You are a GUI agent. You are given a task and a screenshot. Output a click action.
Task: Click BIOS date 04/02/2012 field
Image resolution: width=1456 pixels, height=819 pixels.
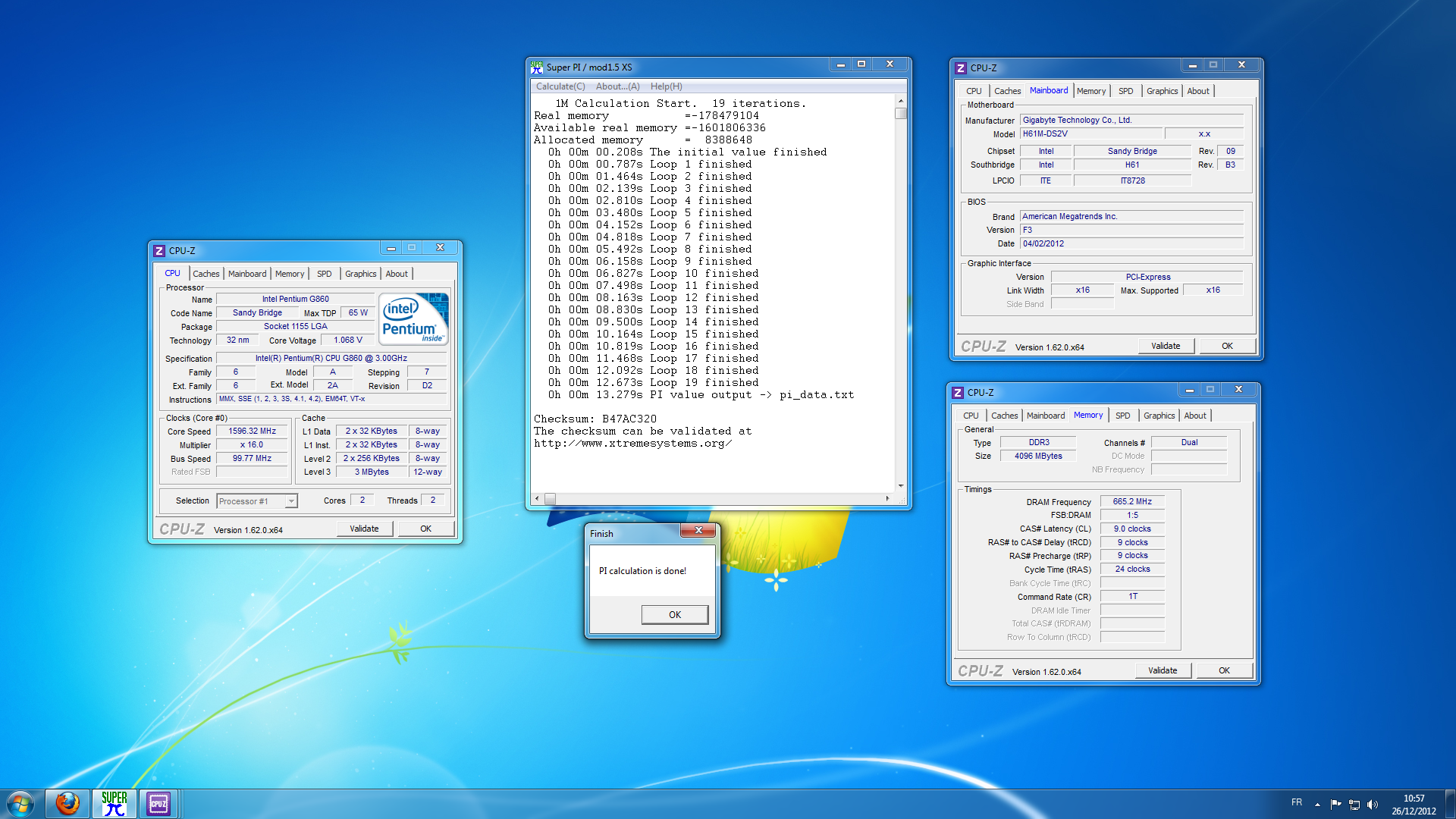[x=1131, y=243]
